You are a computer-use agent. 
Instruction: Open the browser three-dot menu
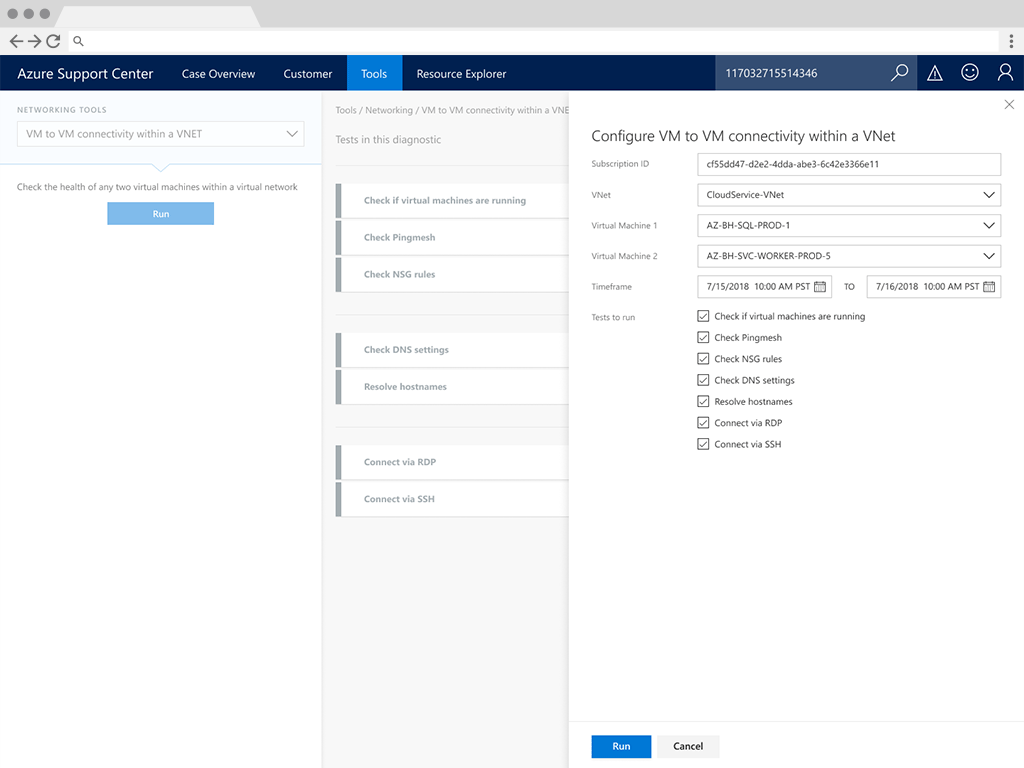1011,41
